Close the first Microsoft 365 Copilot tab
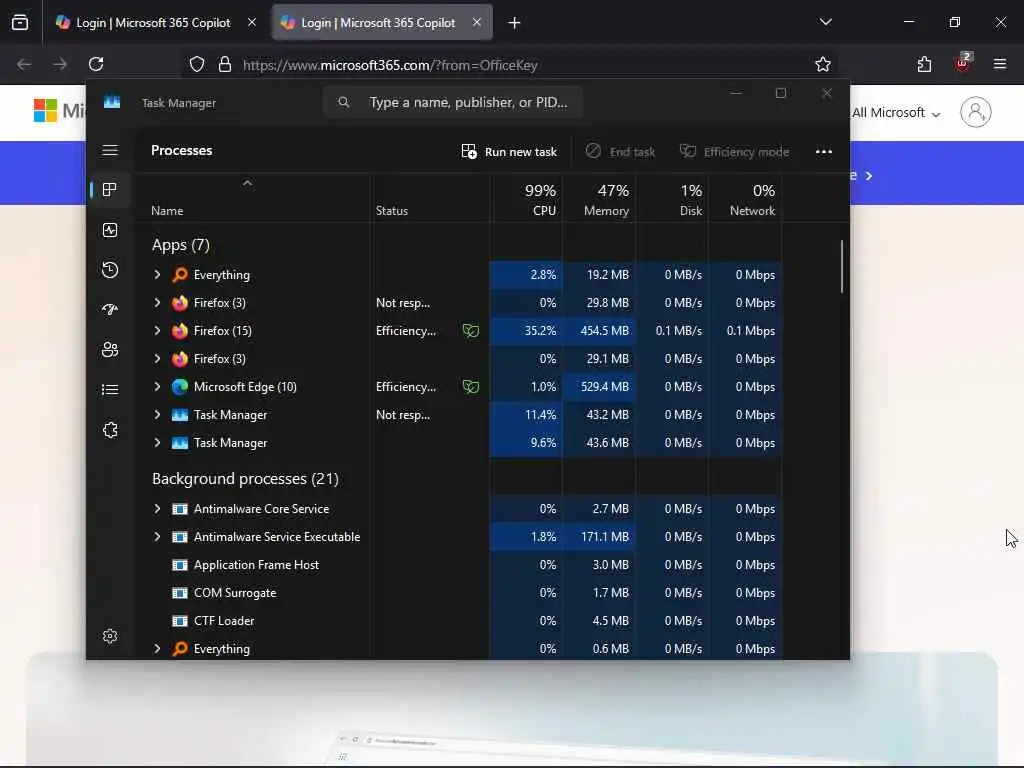1024x768 pixels. click(x=252, y=23)
